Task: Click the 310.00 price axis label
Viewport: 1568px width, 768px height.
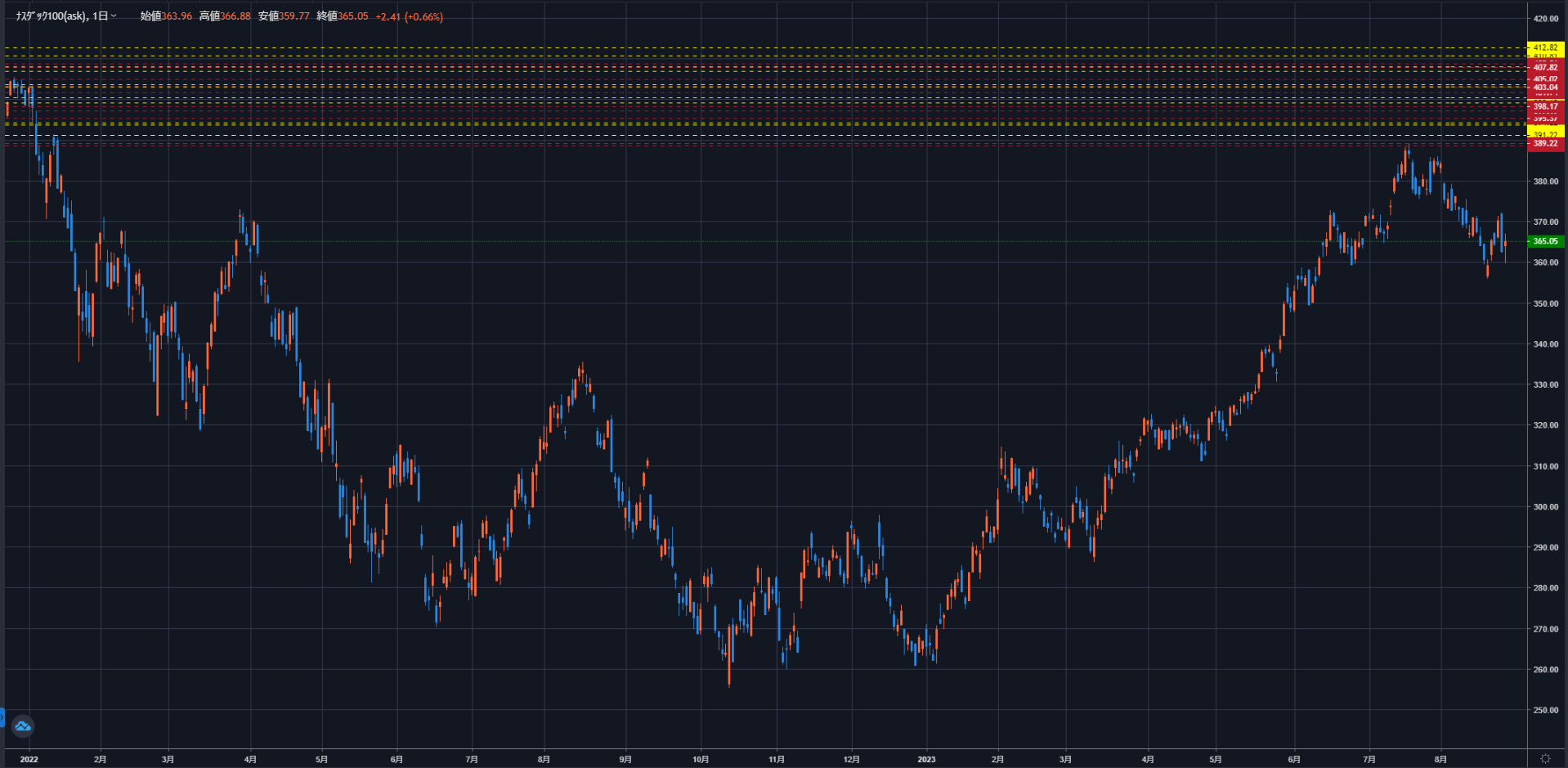Action: click(1546, 466)
